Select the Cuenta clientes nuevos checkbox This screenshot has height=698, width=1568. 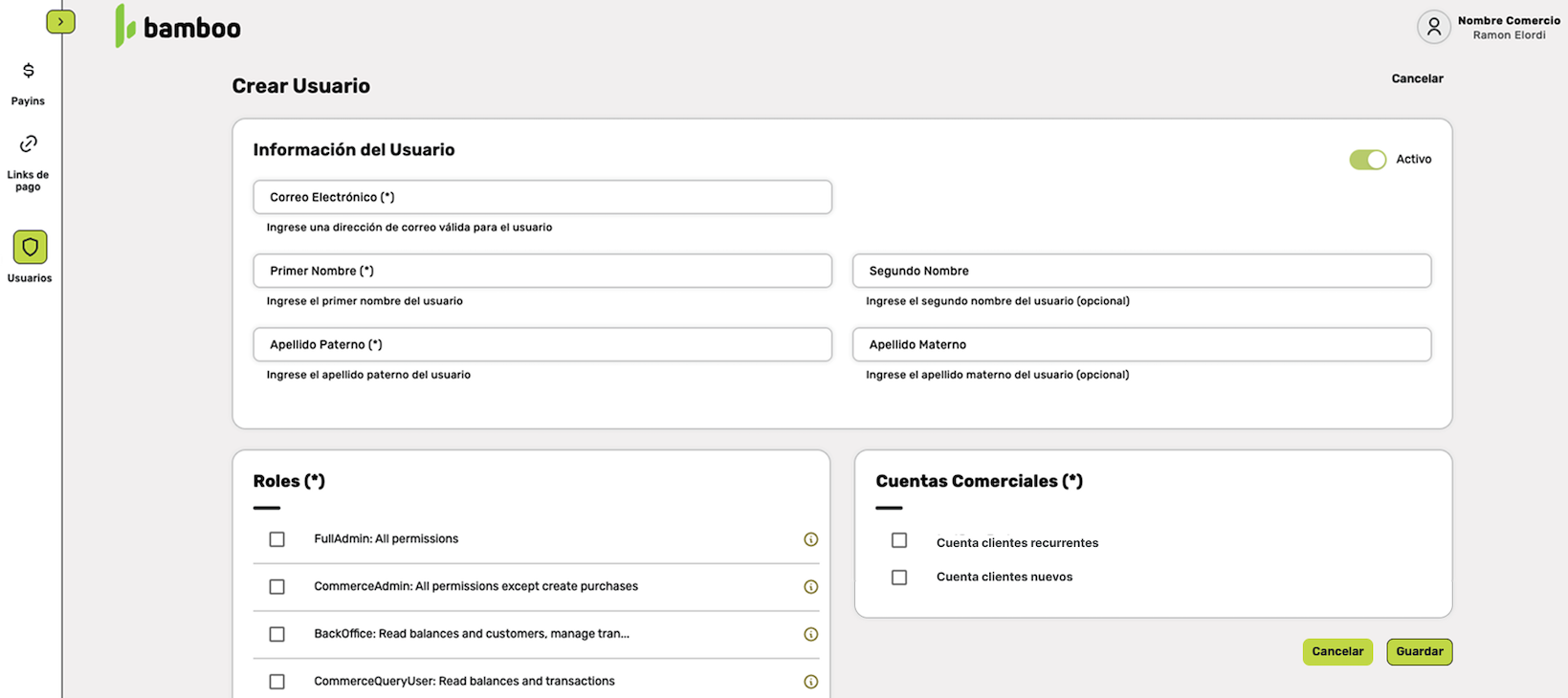pyautogui.click(x=899, y=578)
